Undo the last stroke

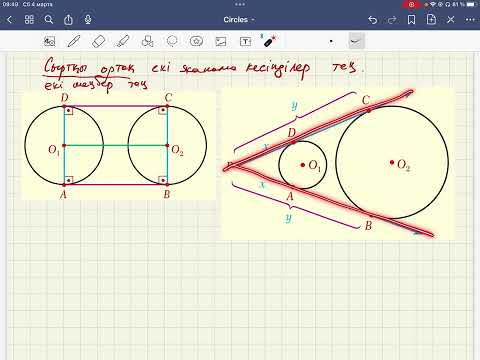(x=372, y=20)
